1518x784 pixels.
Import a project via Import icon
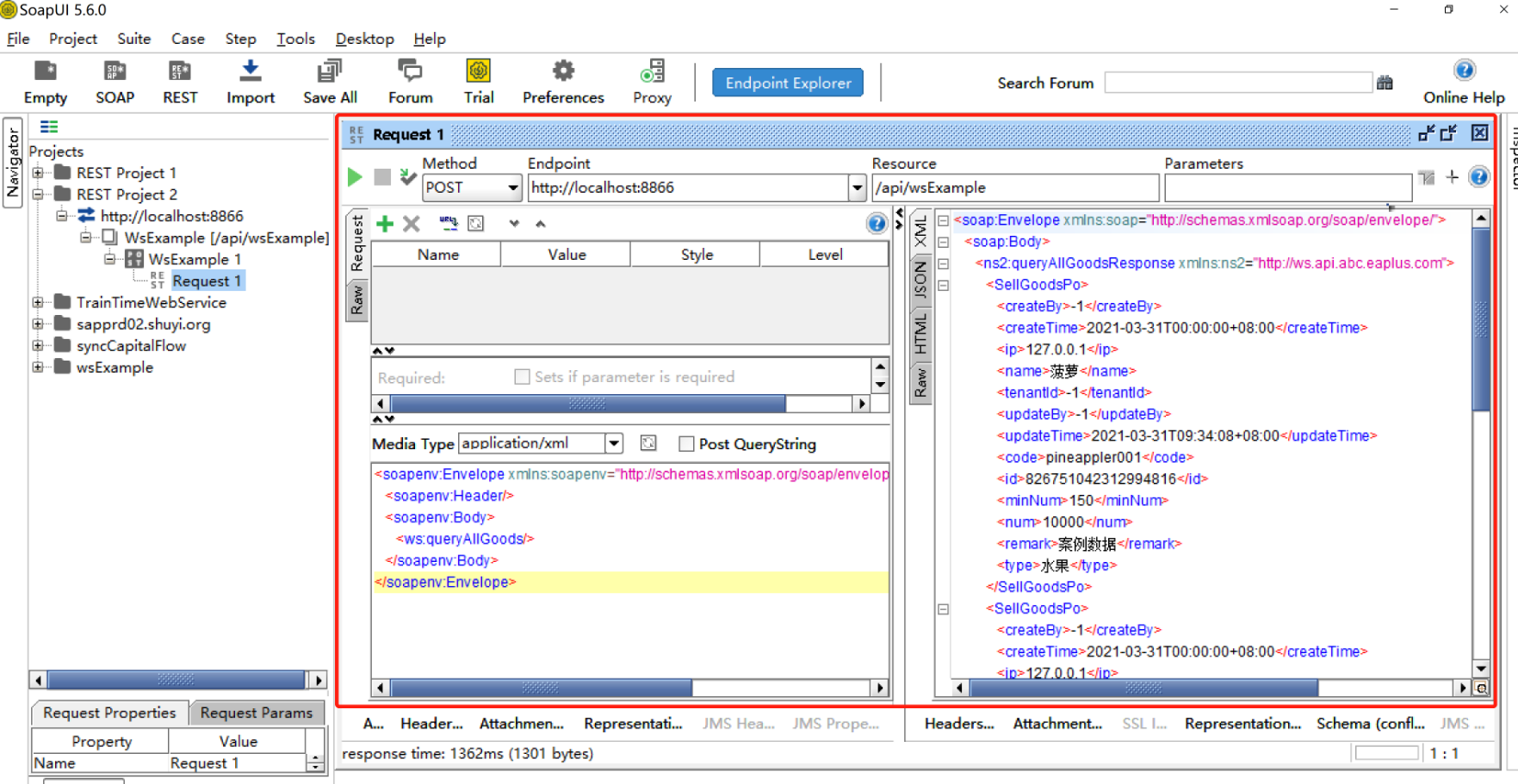(x=251, y=83)
